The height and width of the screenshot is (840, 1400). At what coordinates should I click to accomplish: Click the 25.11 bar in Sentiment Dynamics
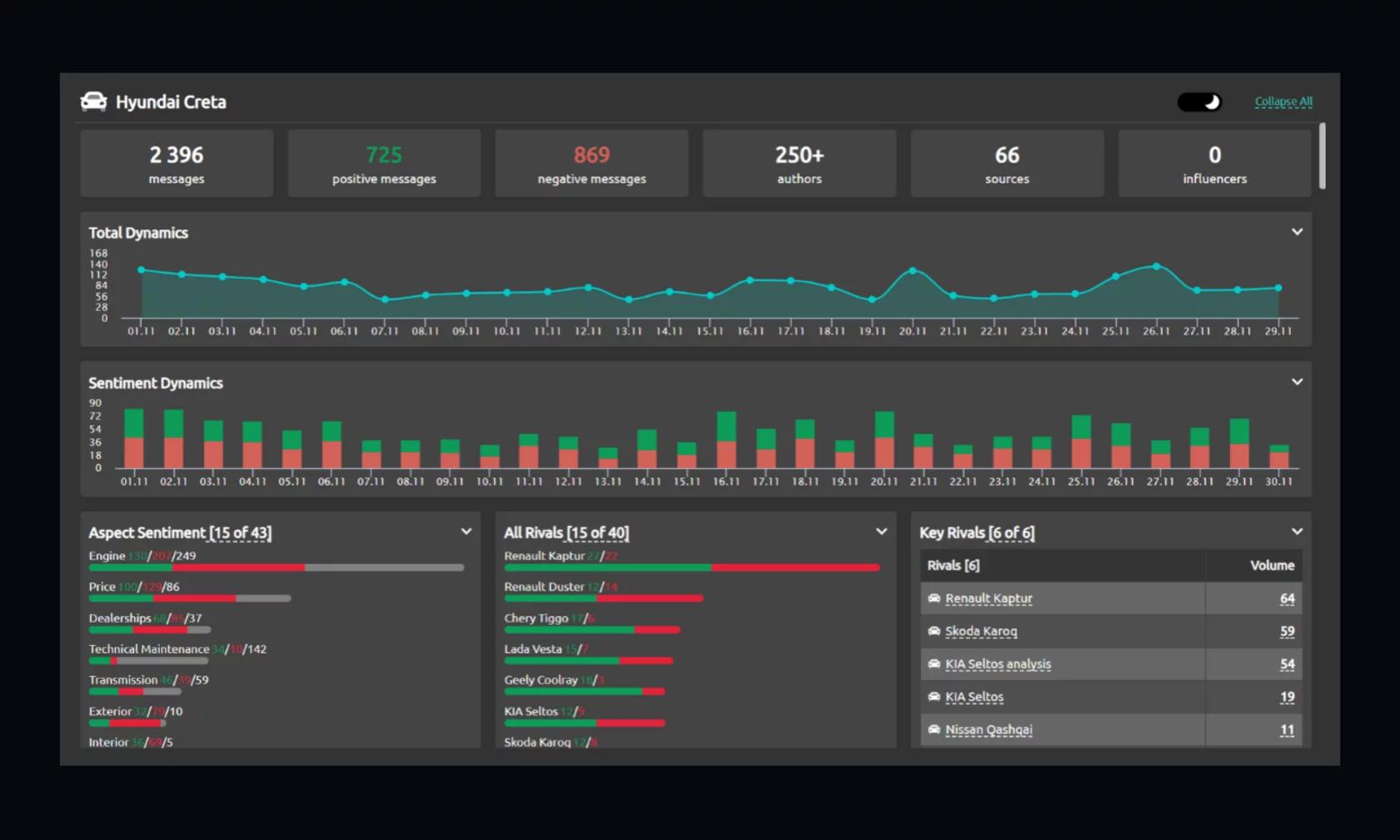(x=1082, y=441)
